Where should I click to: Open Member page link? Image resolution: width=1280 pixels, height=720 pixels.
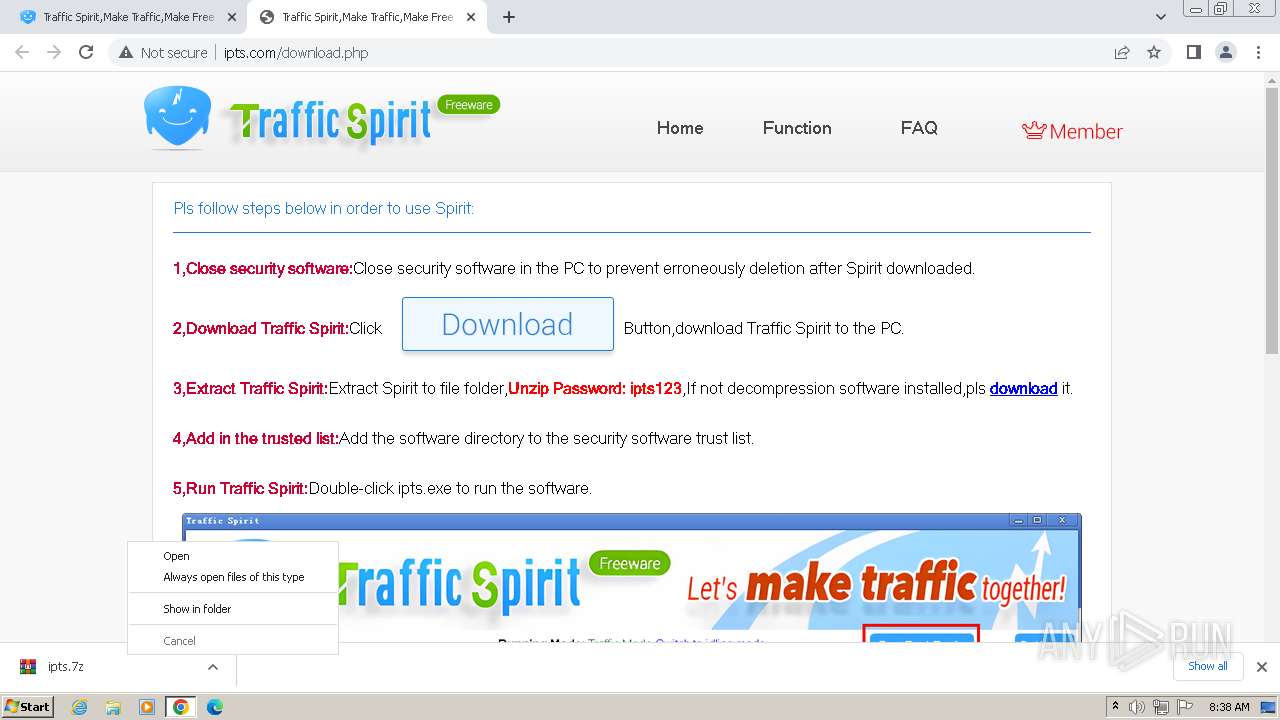pyautogui.click(x=1072, y=131)
